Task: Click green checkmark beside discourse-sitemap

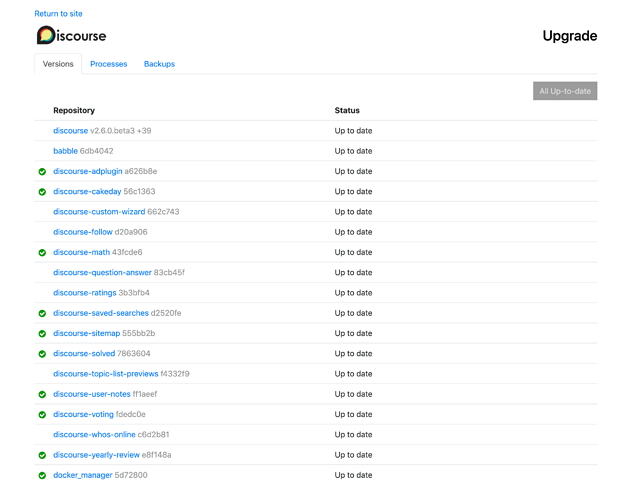Action: coord(42,334)
